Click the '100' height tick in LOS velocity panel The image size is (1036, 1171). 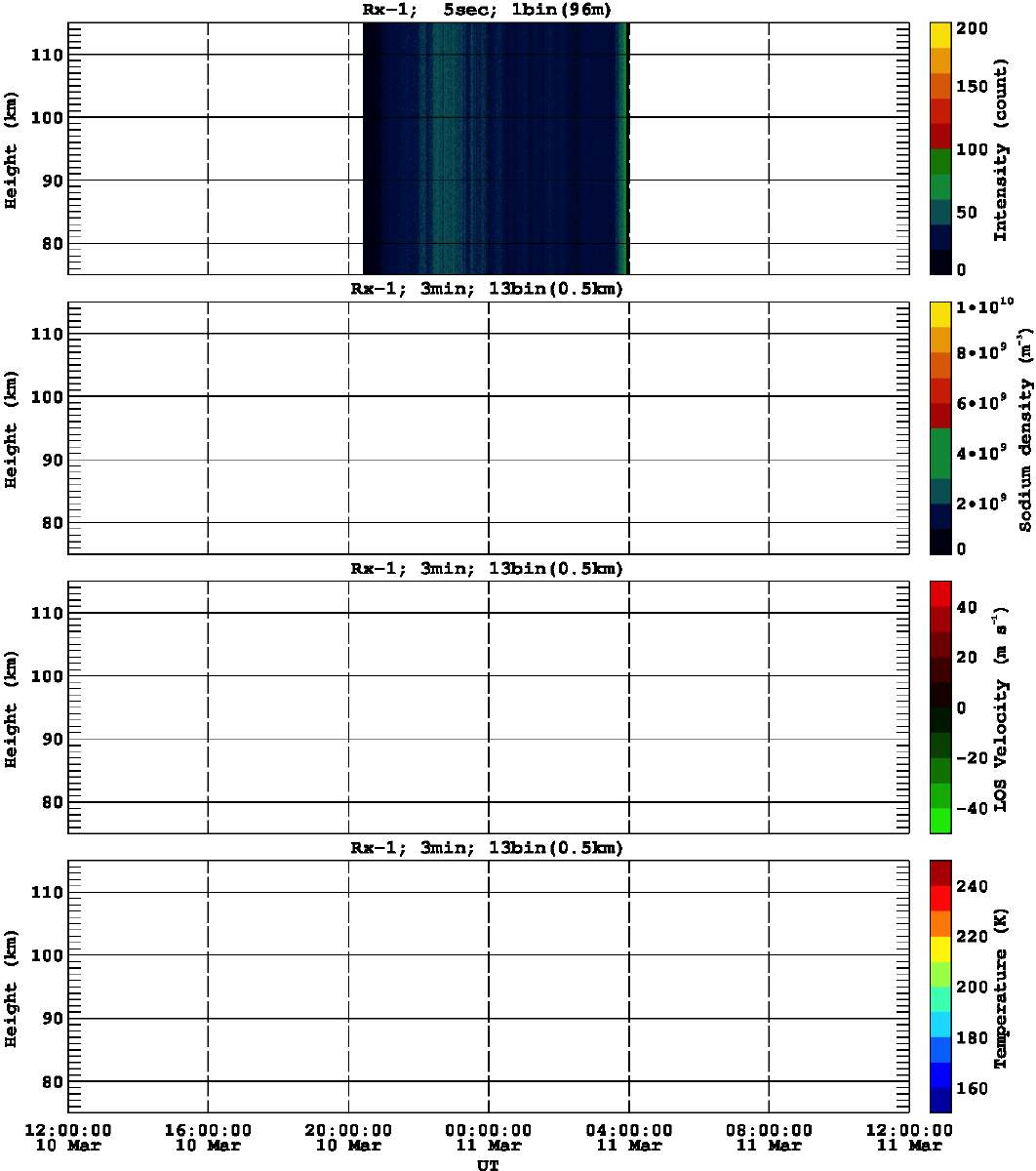tap(47, 675)
